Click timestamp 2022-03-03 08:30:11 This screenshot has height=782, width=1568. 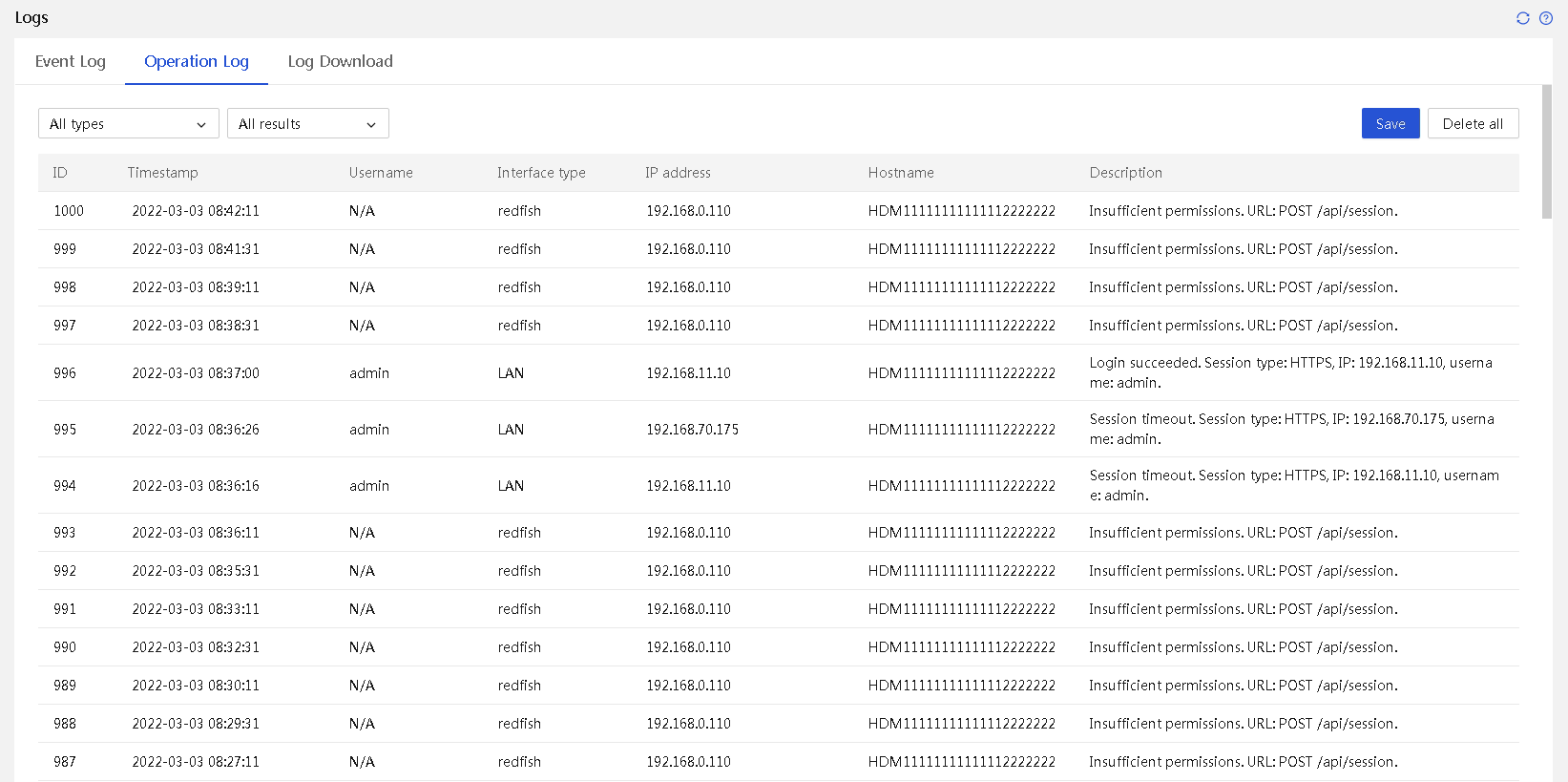[x=196, y=686]
